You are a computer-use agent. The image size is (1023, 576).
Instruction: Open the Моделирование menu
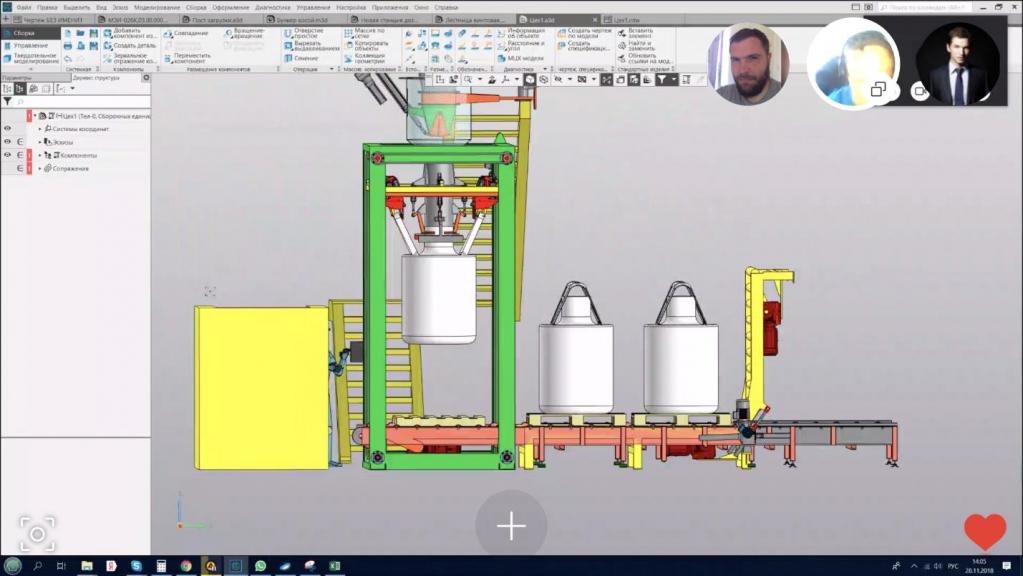[157, 7]
